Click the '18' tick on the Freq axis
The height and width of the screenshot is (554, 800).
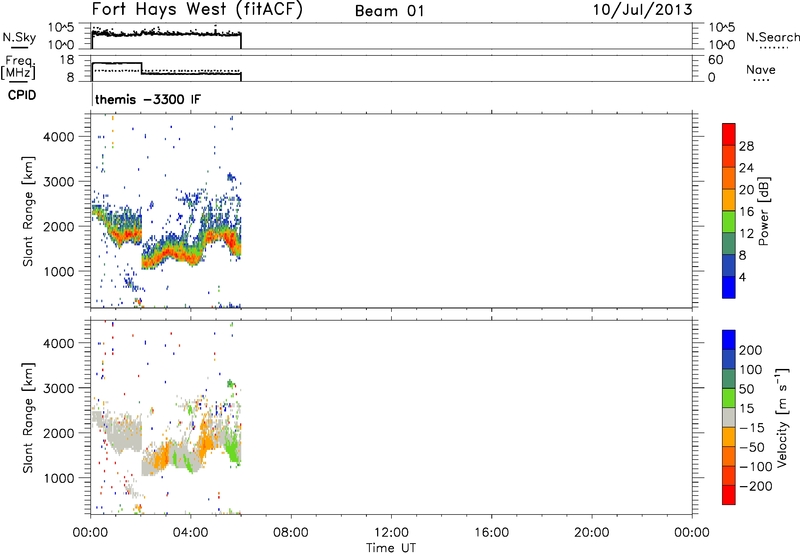click(x=67, y=60)
